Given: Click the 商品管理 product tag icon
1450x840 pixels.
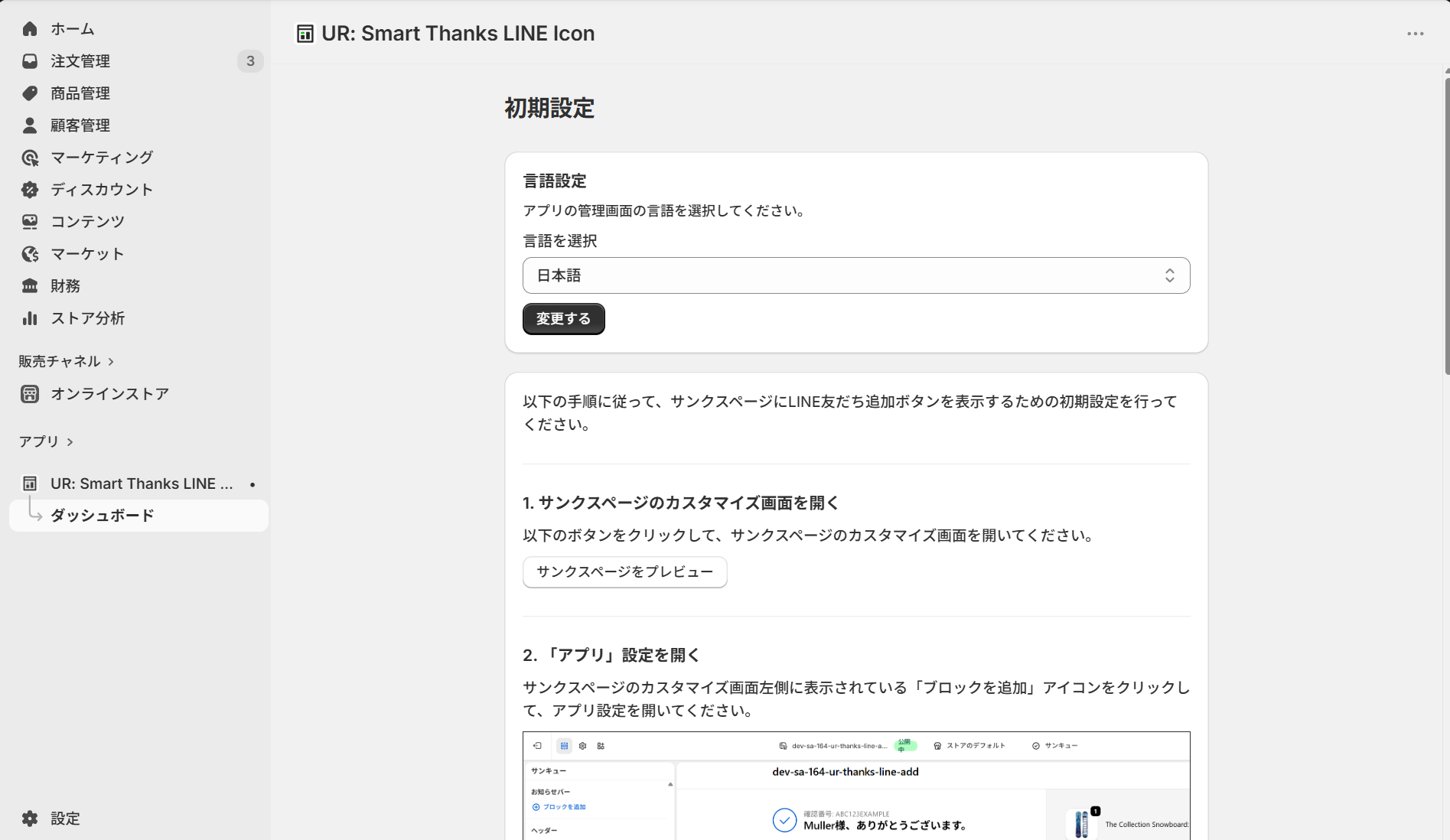Looking at the screenshot, I should (x=30, y=93).
